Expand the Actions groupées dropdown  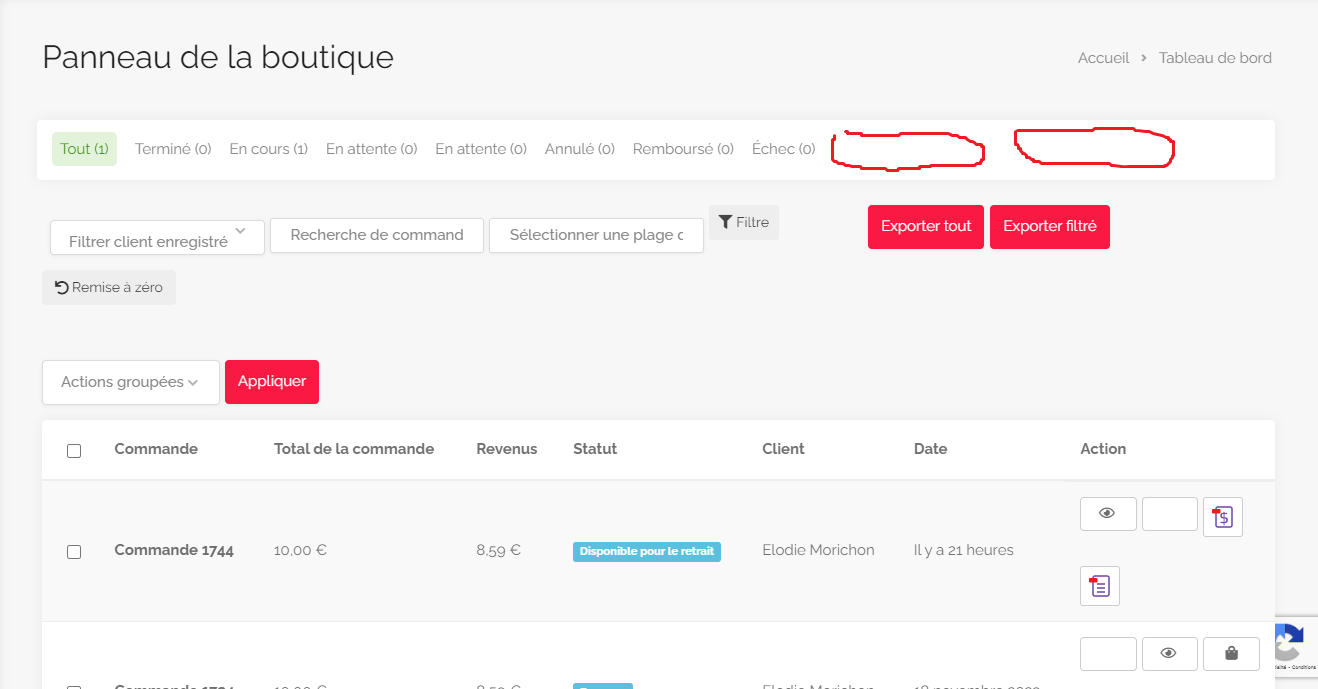tap(130, 382)
